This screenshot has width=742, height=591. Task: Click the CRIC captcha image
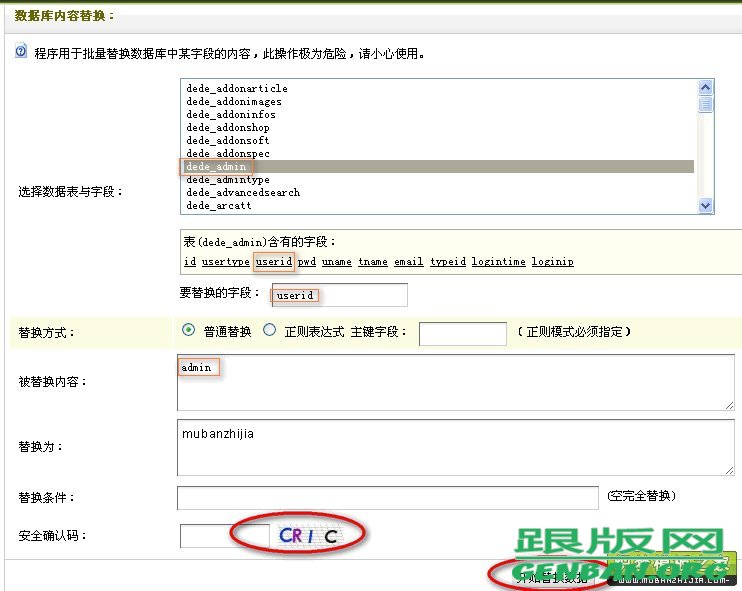pos(309,536)
